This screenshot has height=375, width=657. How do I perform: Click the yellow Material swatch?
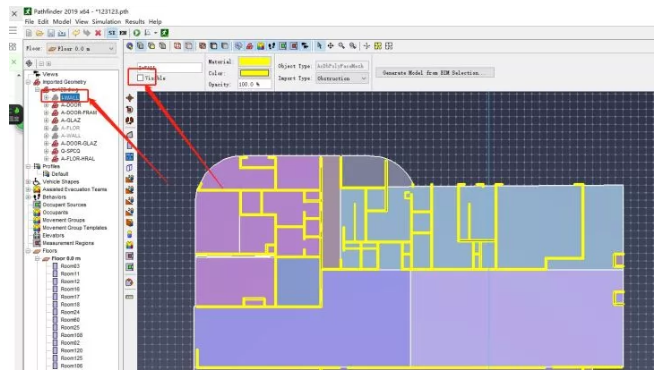click(254, 62)
